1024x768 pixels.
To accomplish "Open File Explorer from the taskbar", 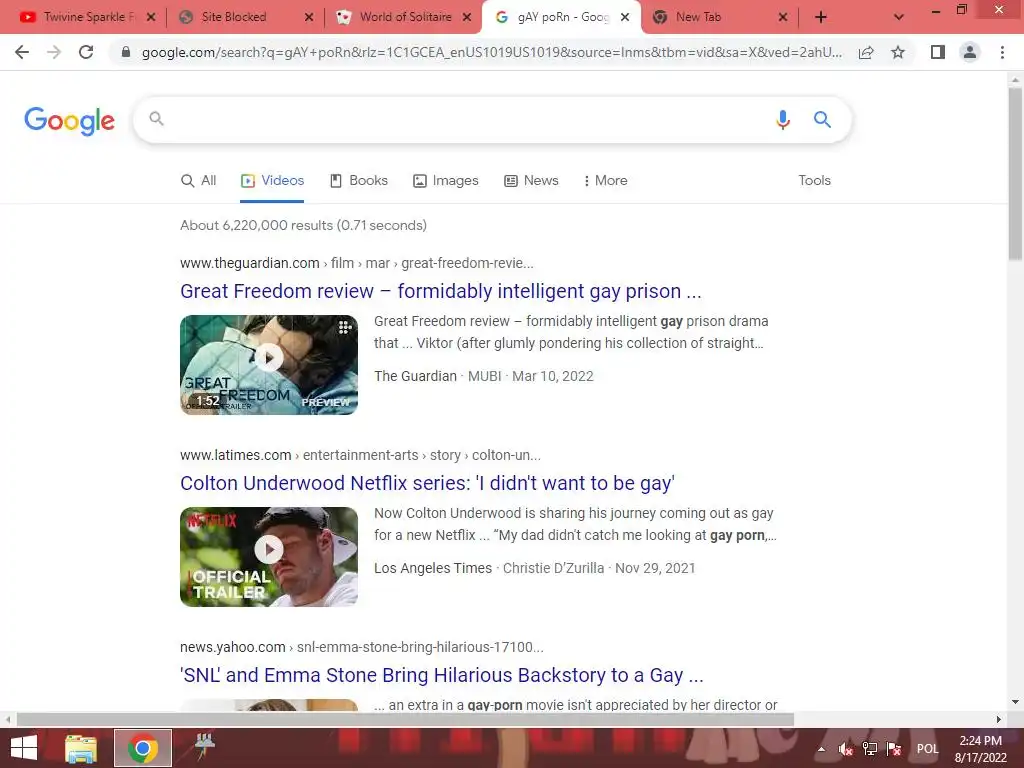I will (81, 748).
